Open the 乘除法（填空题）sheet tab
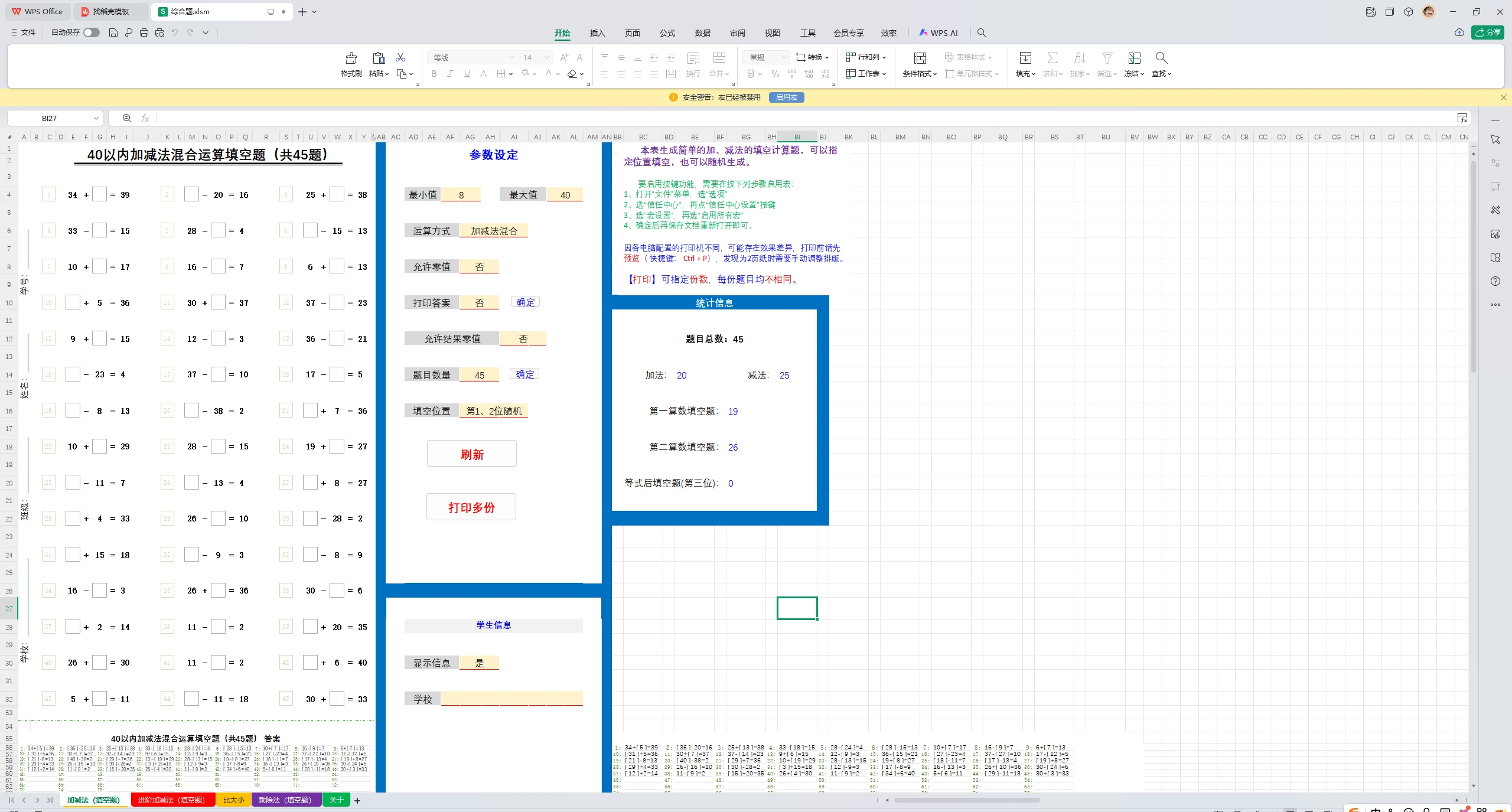Viewport: 1512px width, 812px height. coord(286,800)
